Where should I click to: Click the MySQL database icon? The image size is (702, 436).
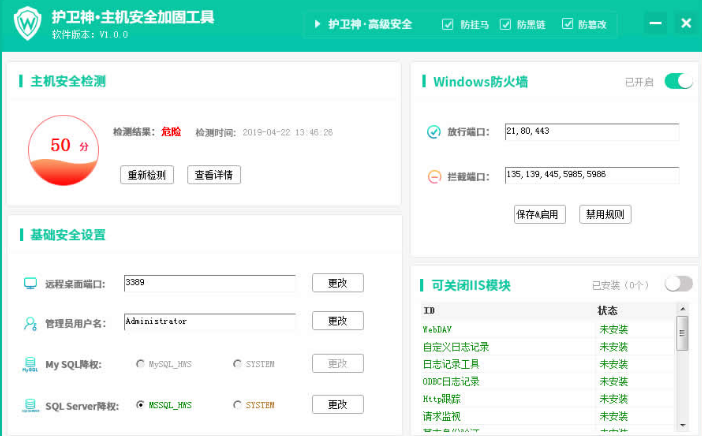[30, 365]
